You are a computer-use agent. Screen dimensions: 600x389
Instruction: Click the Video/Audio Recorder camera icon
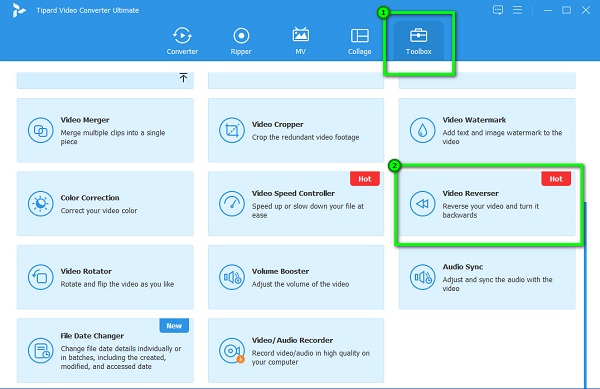[x=232, y=350]
